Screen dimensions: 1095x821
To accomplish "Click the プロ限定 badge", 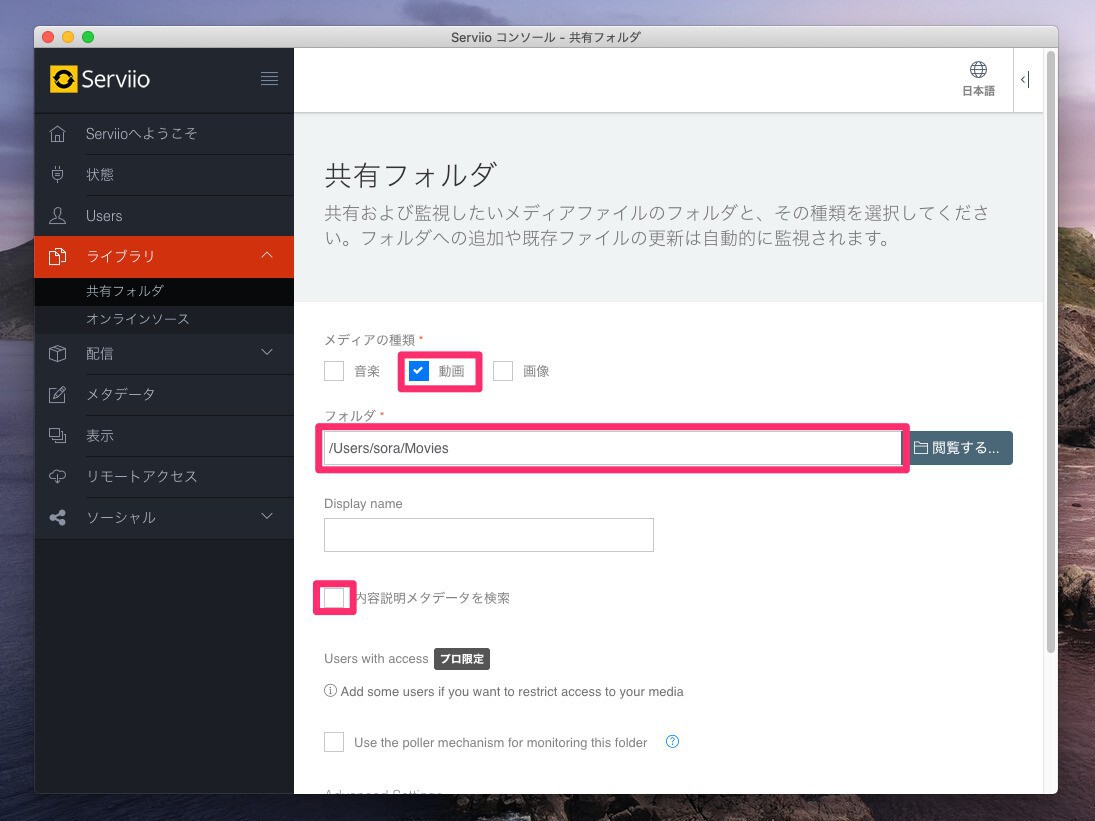I will [x=462, y=658].
